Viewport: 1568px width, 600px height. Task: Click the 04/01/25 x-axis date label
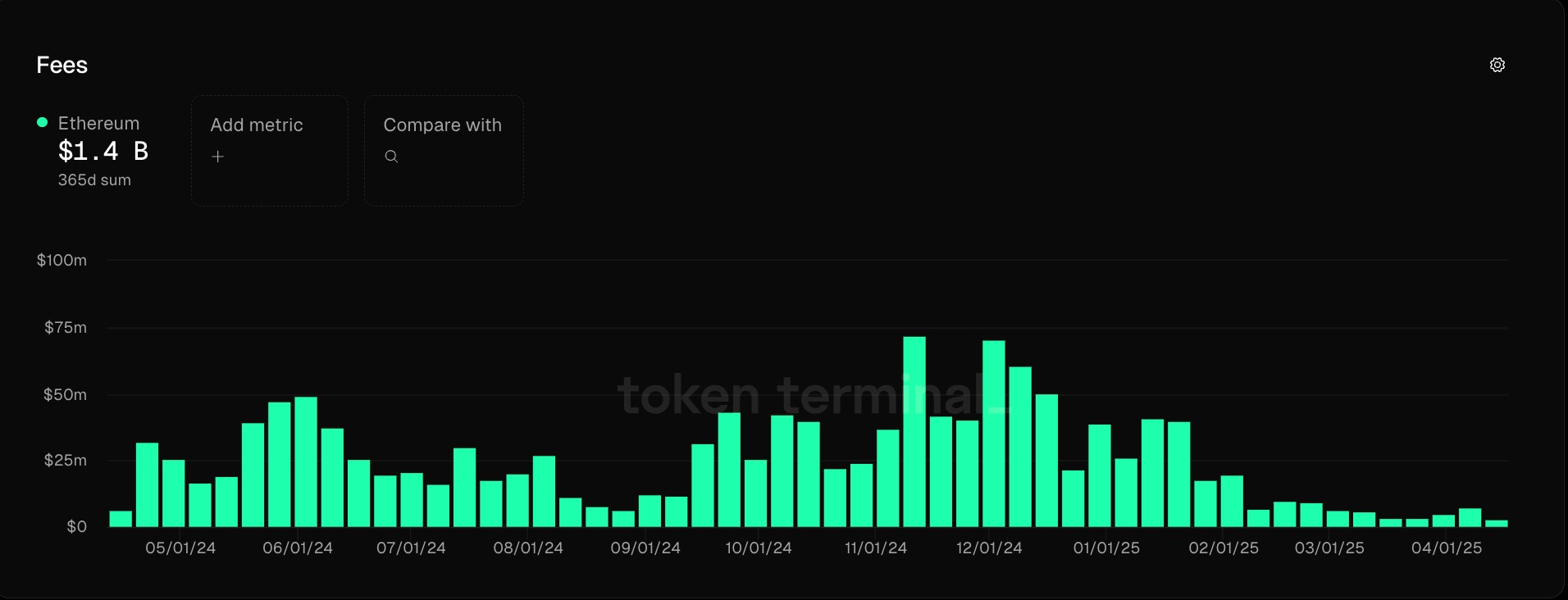(x=1446, y=548)
